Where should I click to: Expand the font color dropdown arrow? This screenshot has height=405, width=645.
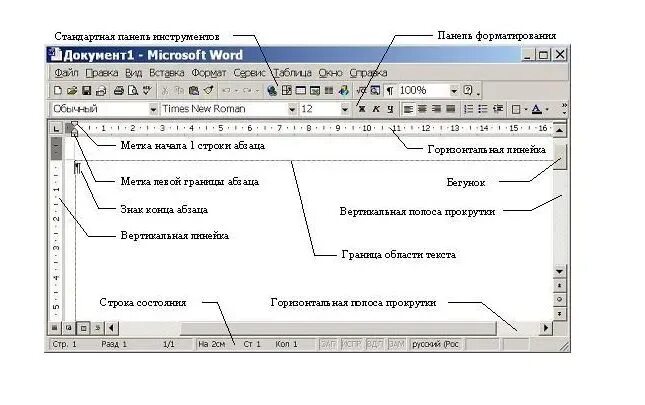click(547, 109)
